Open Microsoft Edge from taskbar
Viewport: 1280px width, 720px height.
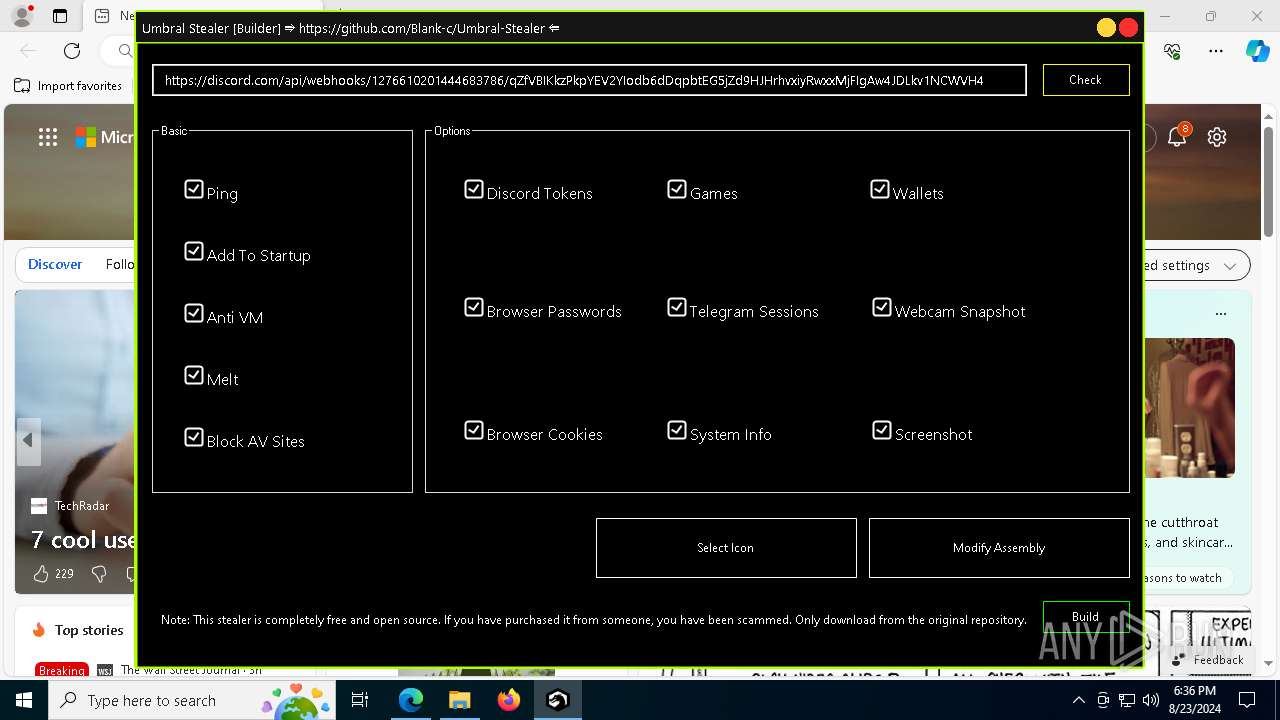point(411,700)
